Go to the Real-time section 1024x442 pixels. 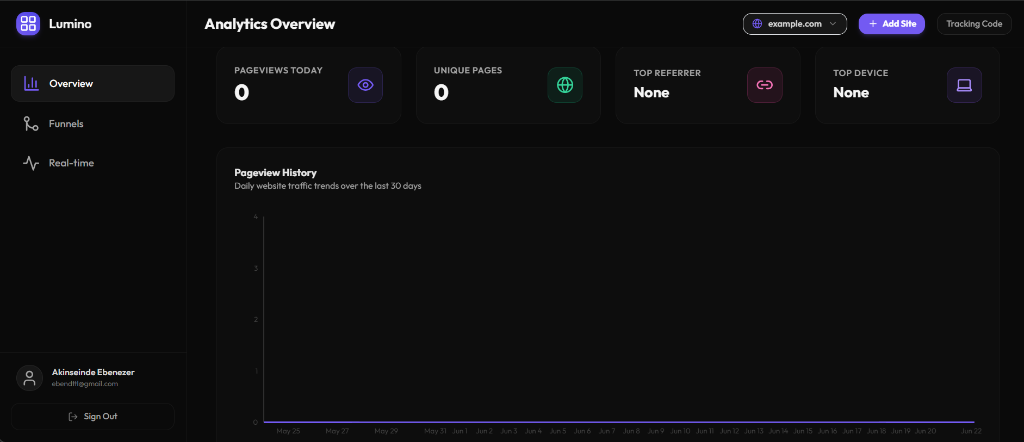[93, 163]
